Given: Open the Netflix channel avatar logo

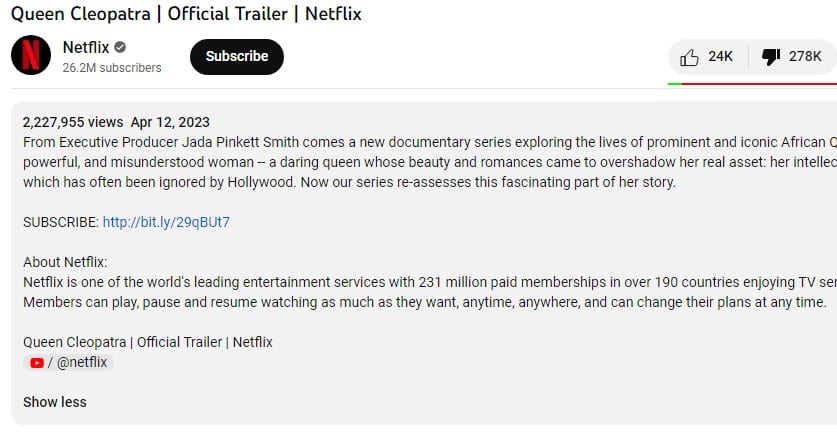Looking at the screenshot, I should pyautogui.click(x=31, y=55).
